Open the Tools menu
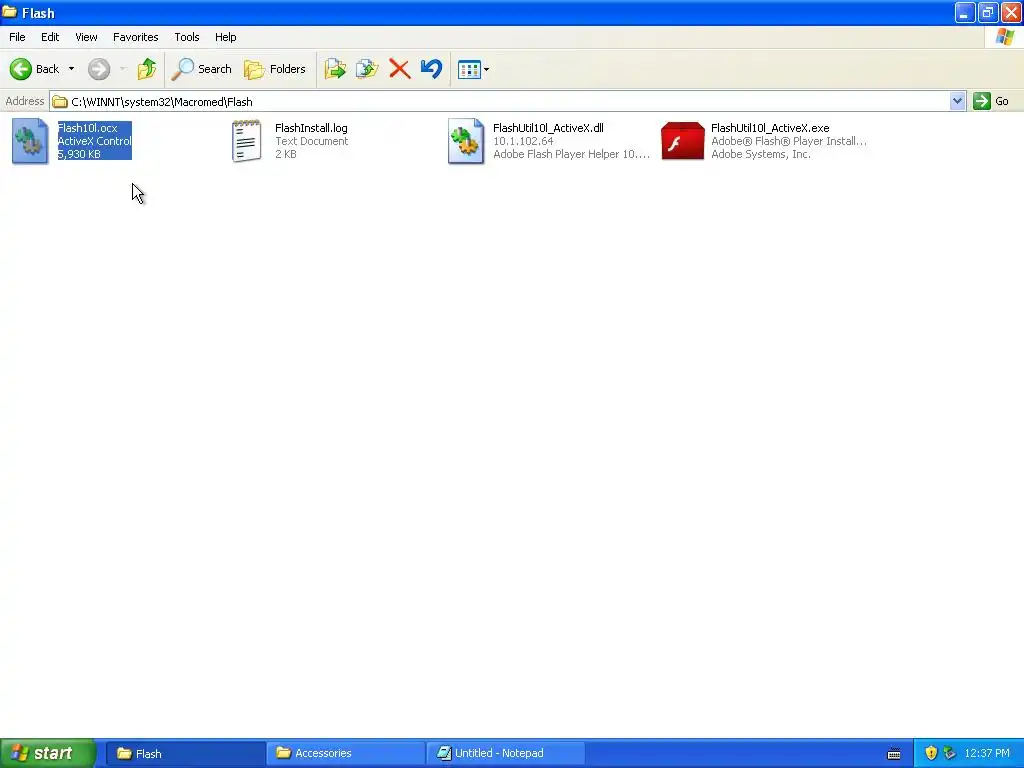Viewport: 1024px width, 768px height. pyautogui.click(x=187, y=37)
